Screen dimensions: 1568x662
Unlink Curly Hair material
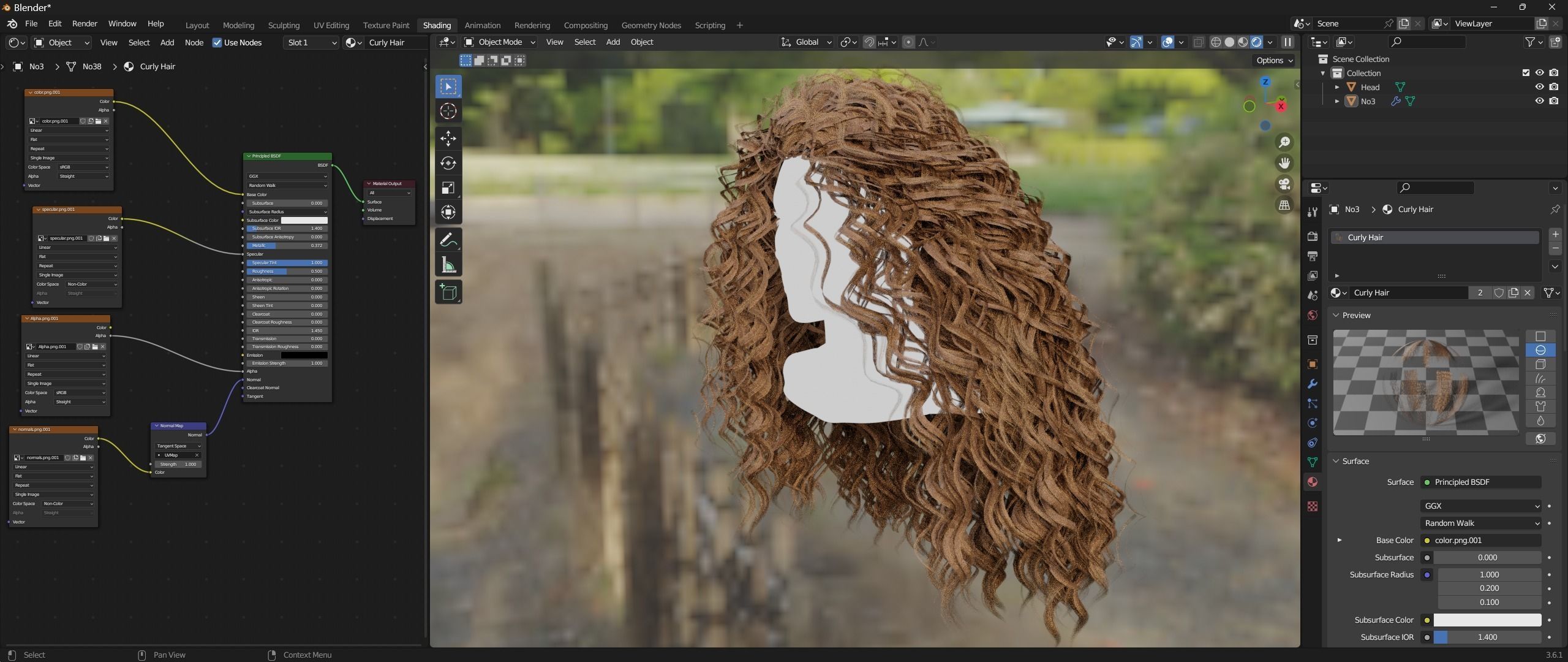coord(1528,292)
